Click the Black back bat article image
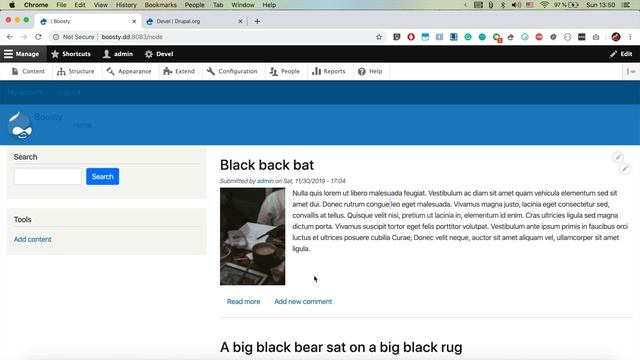The image size is (640, 360). tap(253, 236)
